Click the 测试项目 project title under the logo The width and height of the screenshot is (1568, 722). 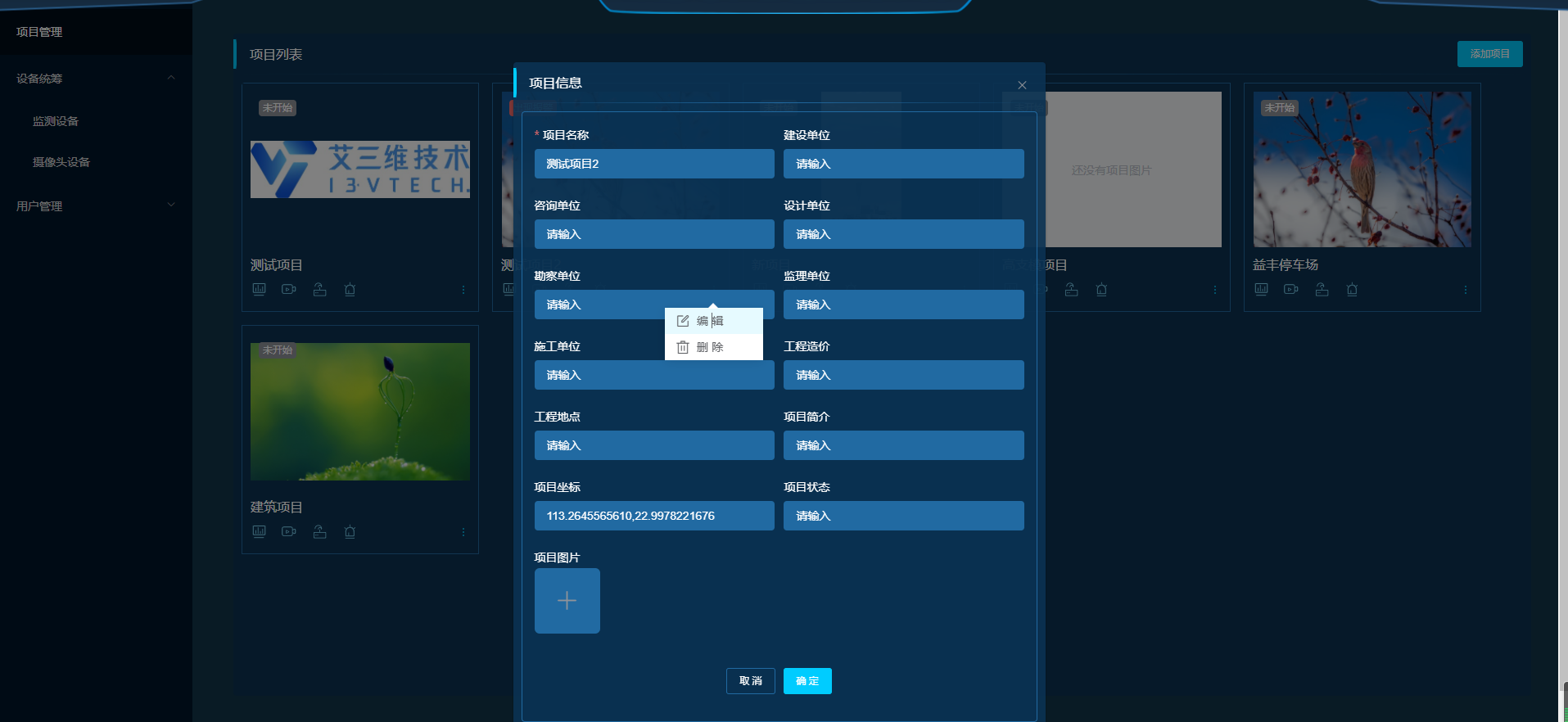(x=277, y=265)
